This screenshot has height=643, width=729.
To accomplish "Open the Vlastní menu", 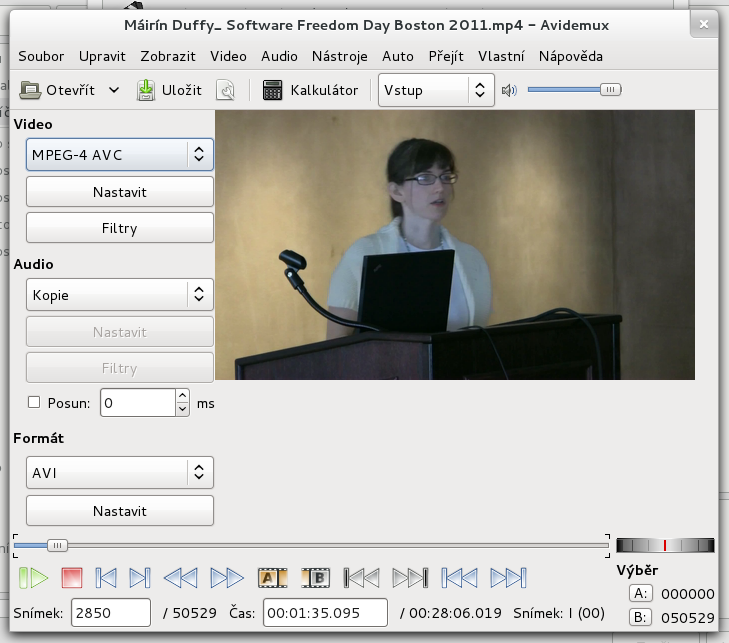I will pyautogui.click(x=501, y=56).
